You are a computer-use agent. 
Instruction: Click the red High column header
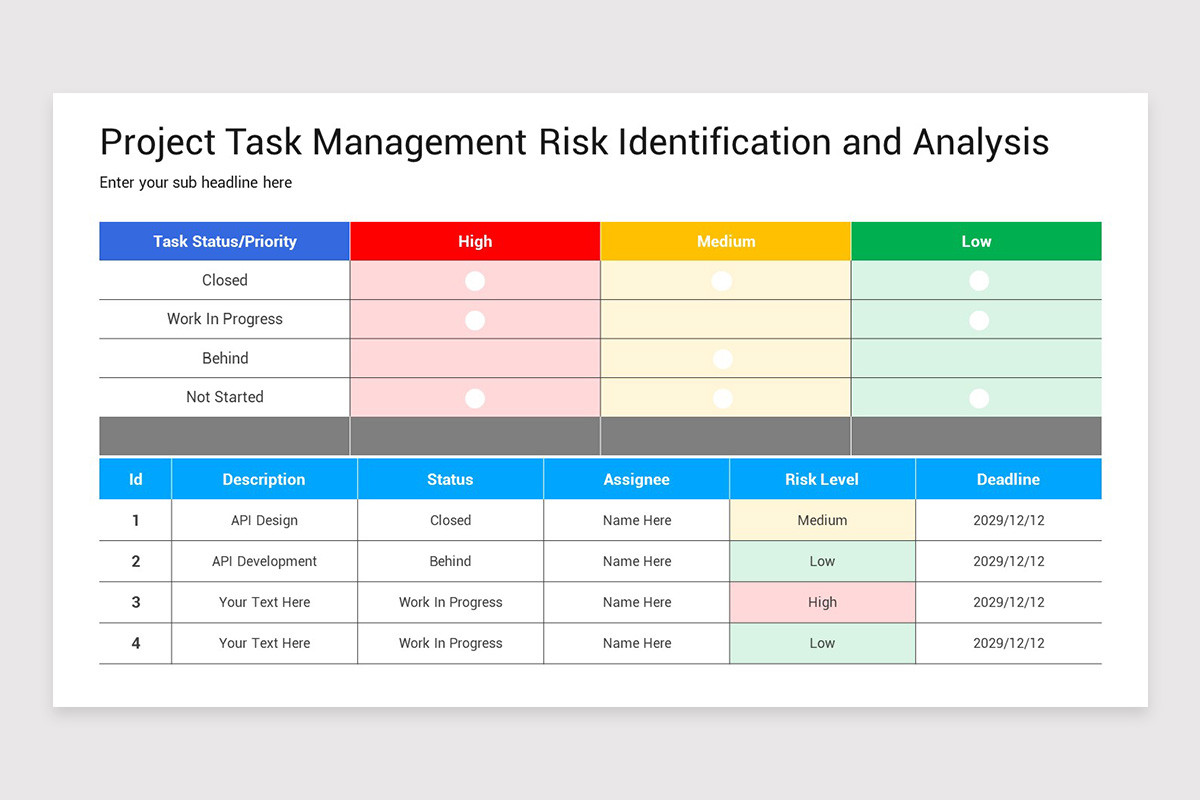pos(474,241)
